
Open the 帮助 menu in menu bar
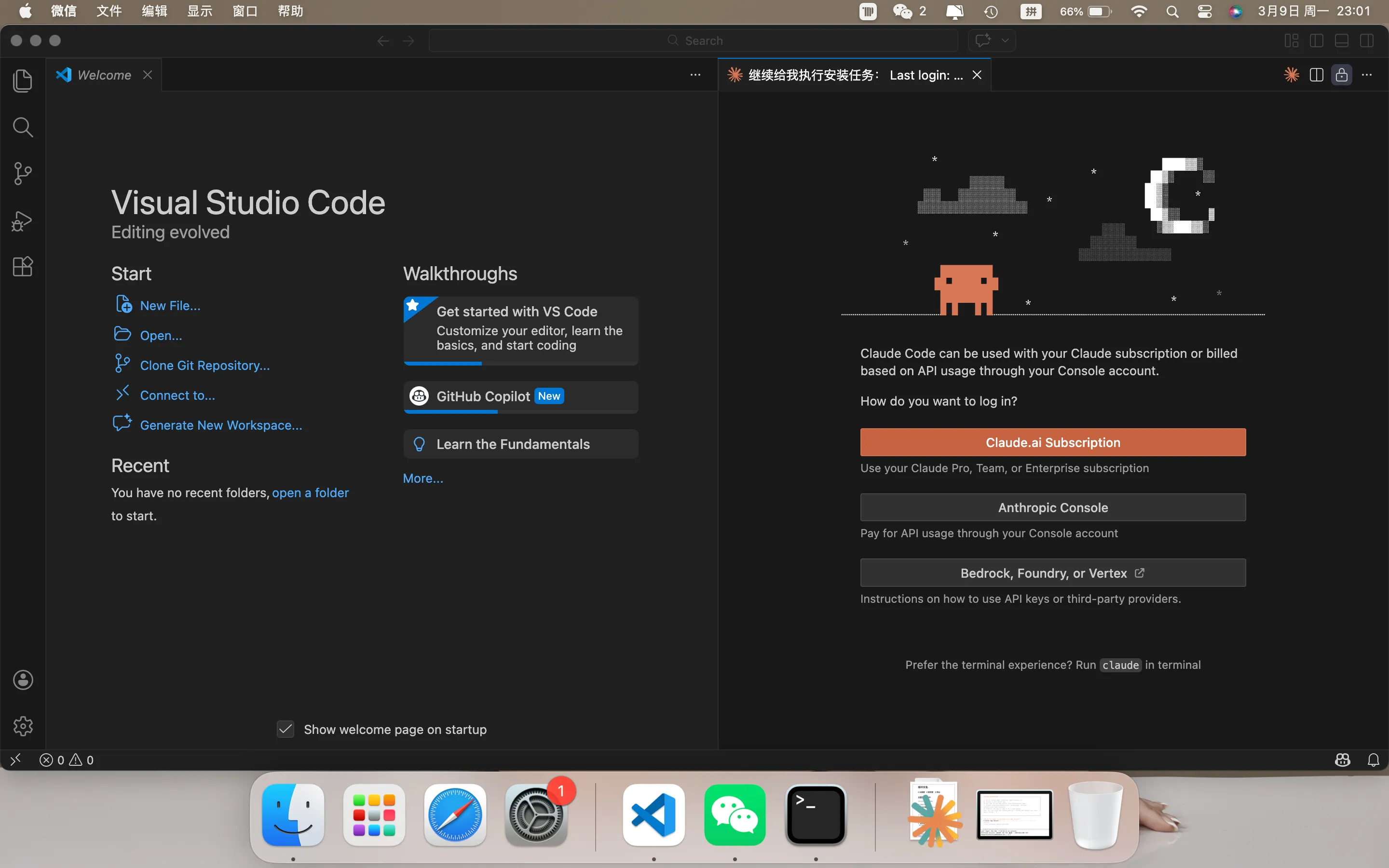pos(290,11)
